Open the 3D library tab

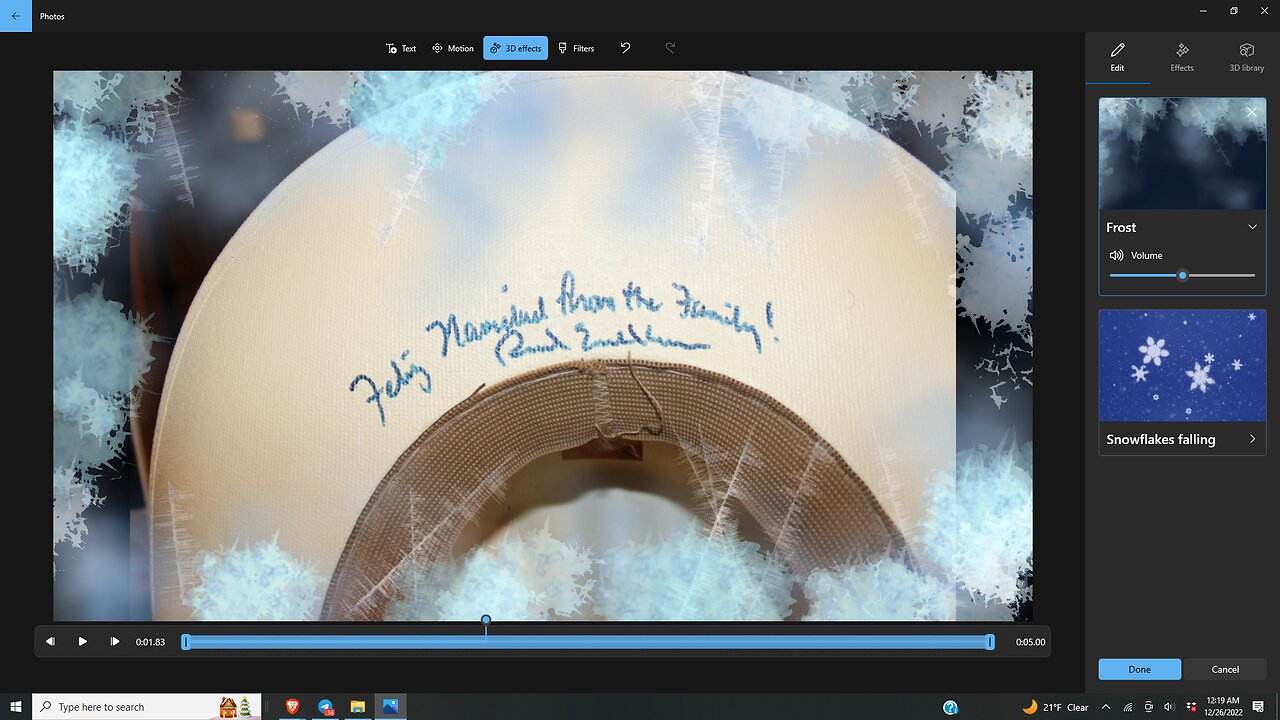[x=1246, y=57]
